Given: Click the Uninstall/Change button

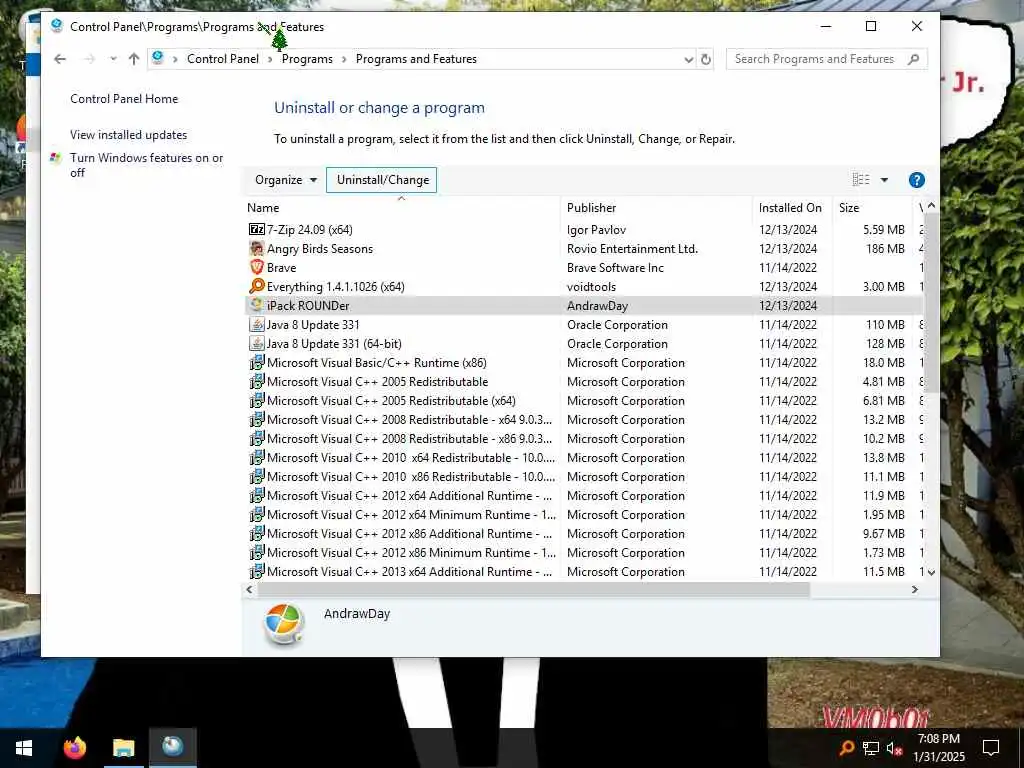Looking at the screenshot, I should point(382,180).
